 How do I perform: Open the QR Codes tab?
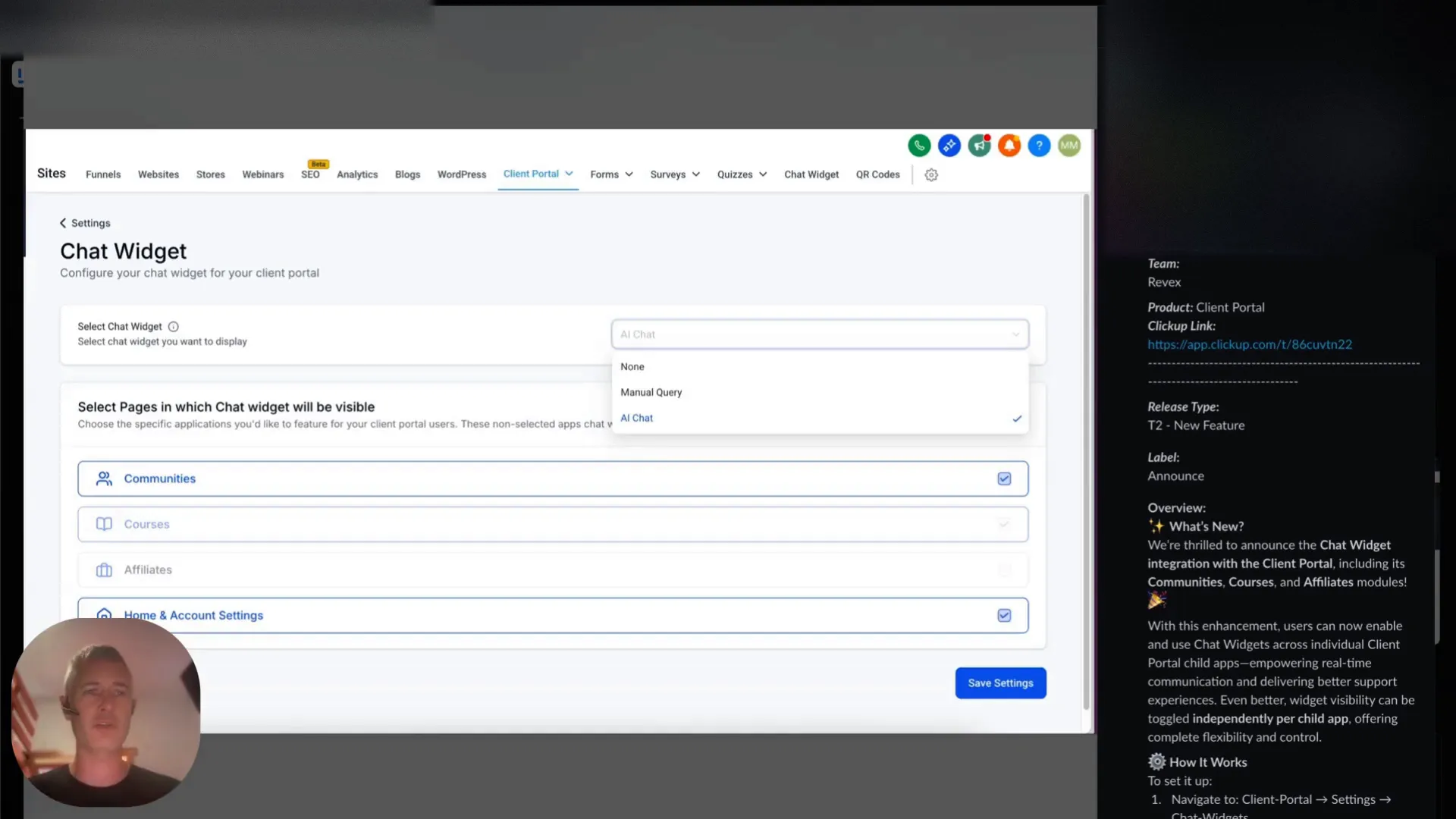point(878,174)
